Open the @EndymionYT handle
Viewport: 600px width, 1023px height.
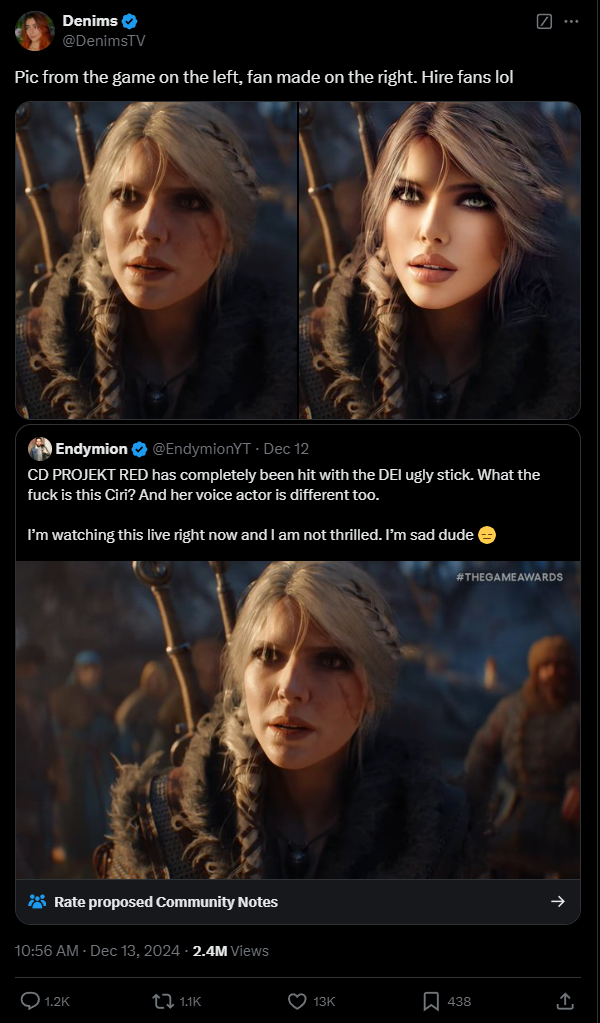coord(201,449)
